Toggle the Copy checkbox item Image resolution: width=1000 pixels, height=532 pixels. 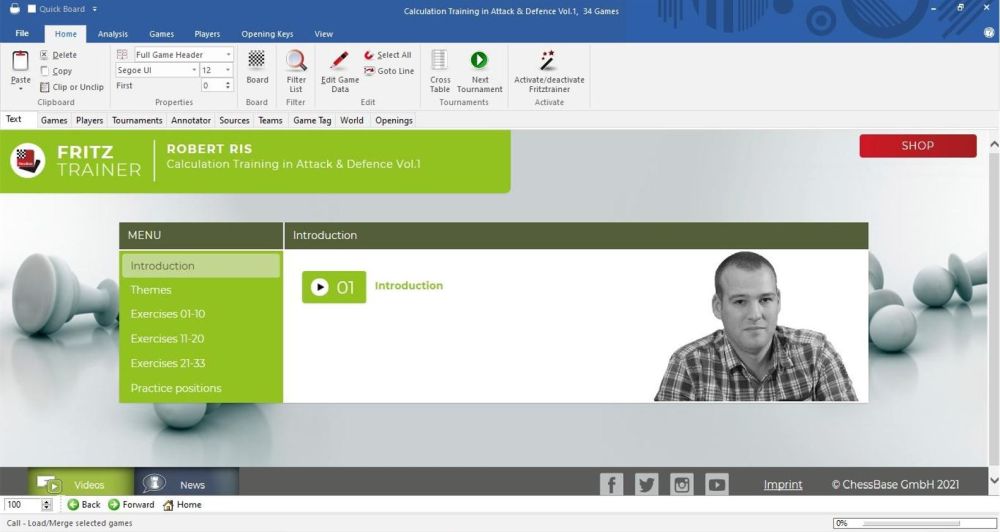point(44,71)
